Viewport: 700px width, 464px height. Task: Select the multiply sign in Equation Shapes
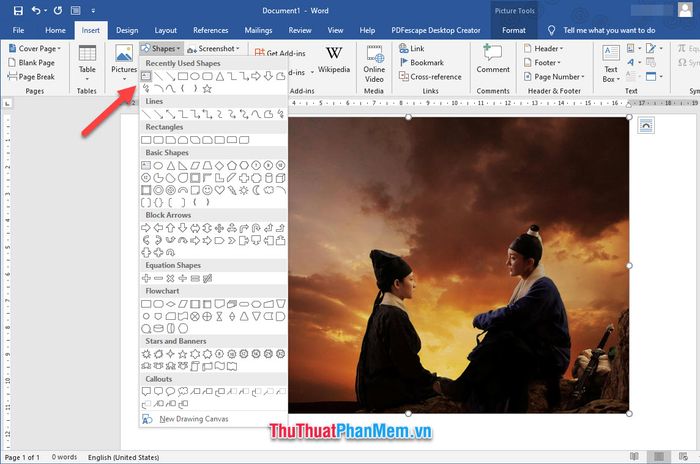point(170,278)
